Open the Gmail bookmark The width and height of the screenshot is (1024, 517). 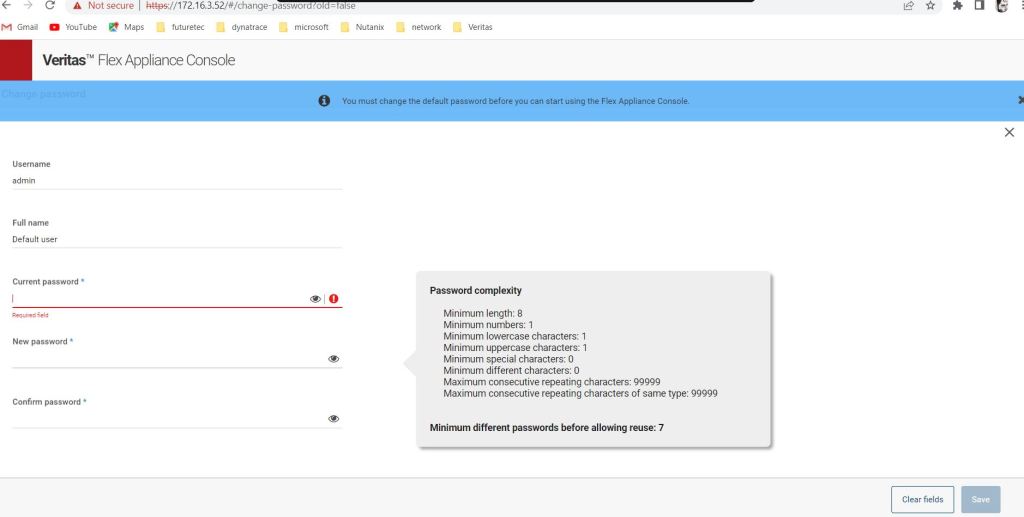[x=21, y=27]
